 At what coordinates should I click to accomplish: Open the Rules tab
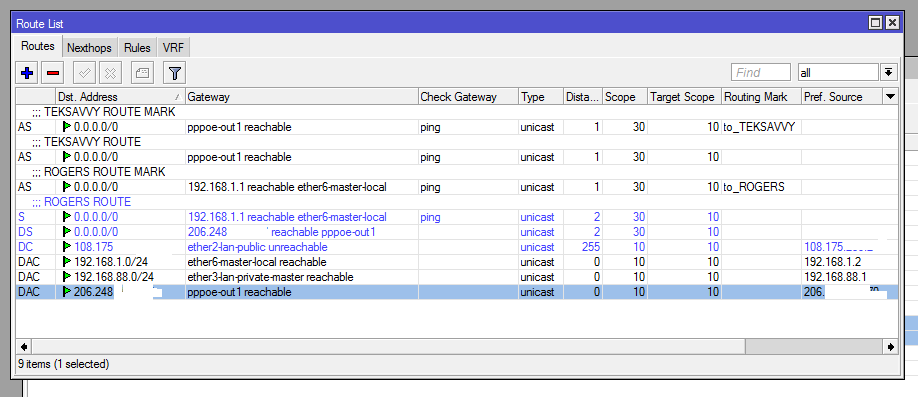(x=137, y=47)
